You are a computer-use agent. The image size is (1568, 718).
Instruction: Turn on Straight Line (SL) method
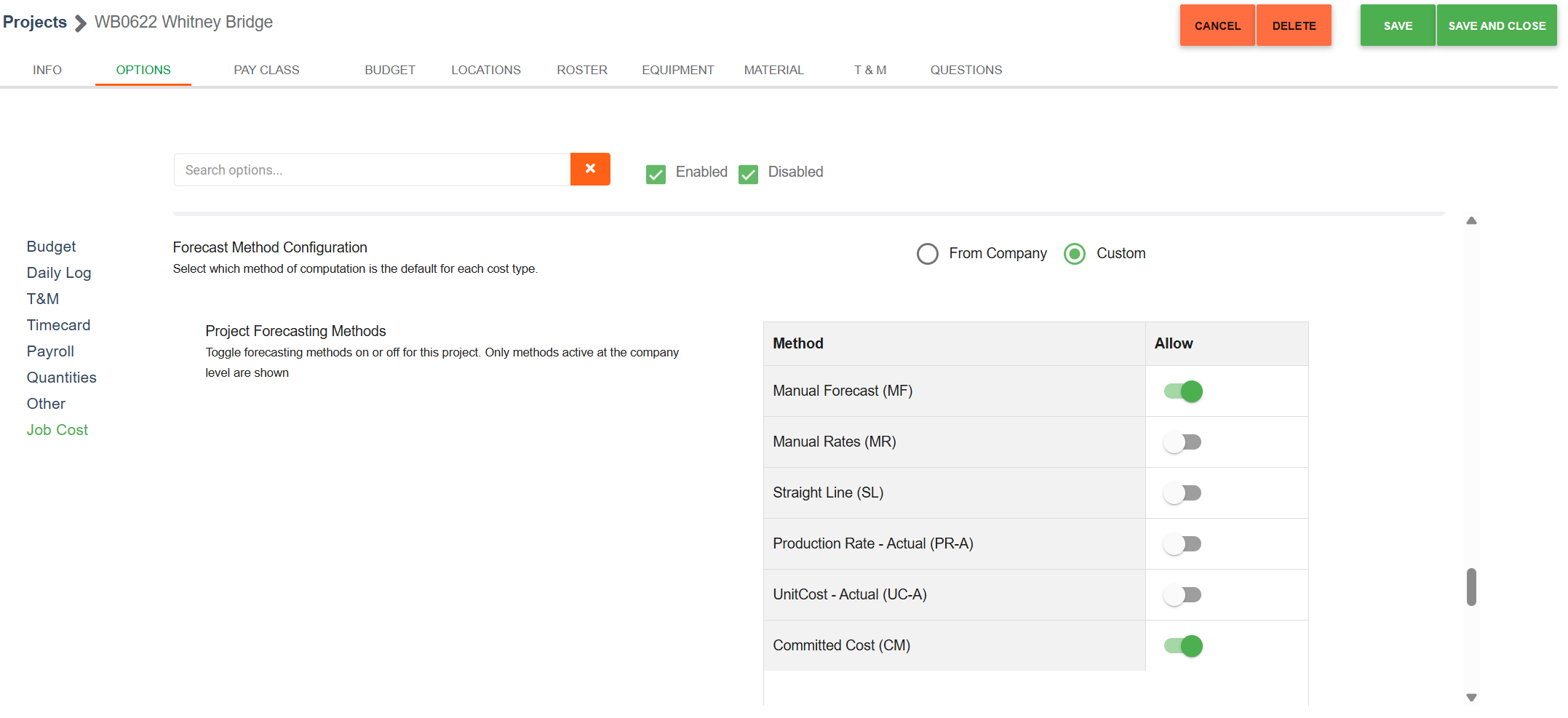click(1182, 493)
